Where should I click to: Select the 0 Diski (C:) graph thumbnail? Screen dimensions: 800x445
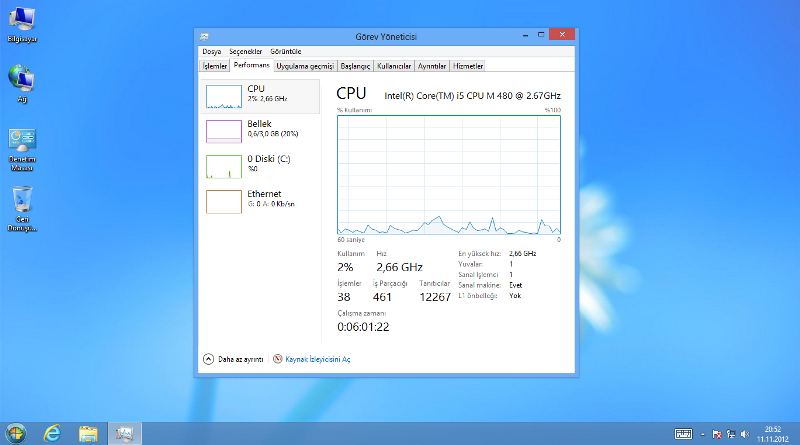click(224, 166)
